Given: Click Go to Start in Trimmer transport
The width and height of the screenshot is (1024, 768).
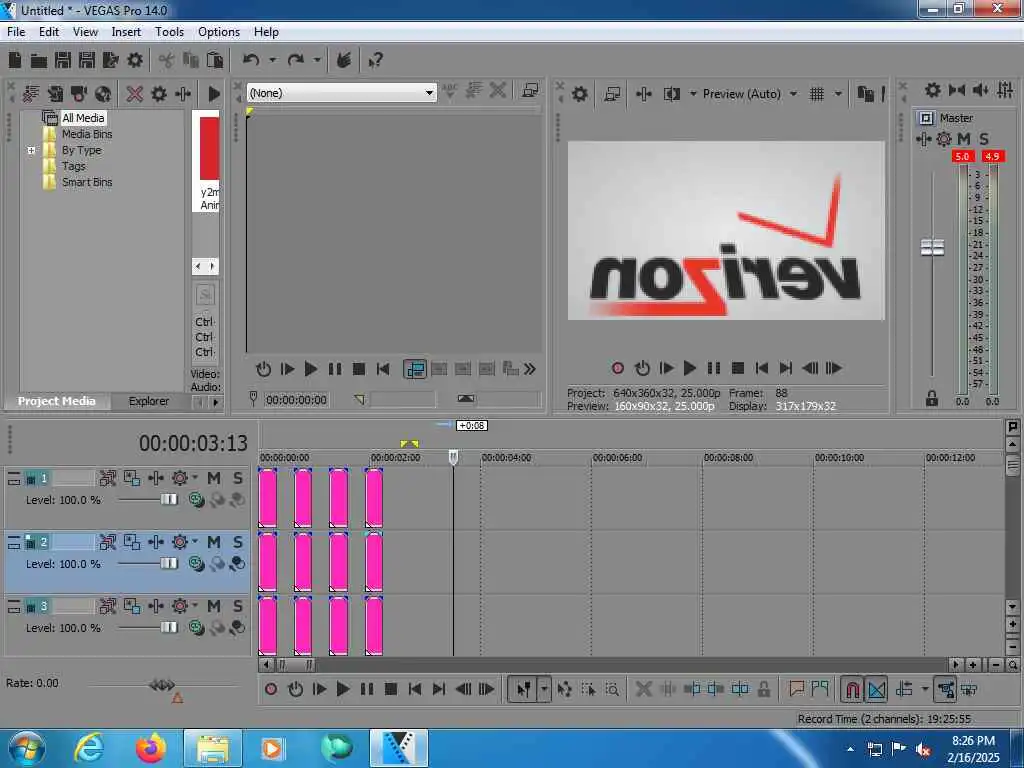Looking at the screenshot, I should pos(383,369).
